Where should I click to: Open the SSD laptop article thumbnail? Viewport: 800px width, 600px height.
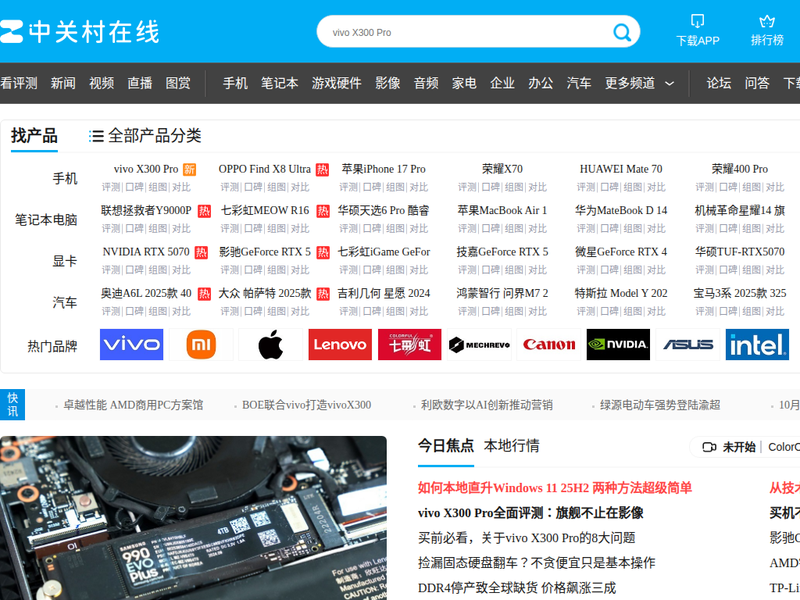coord(193,517)
